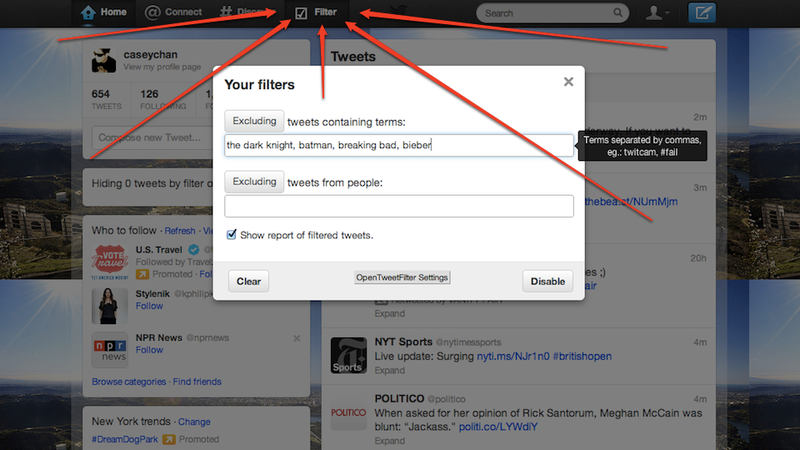Click the caseychan profile avatar
Viewport: 800px width, 450px height.
click(104, 61)
